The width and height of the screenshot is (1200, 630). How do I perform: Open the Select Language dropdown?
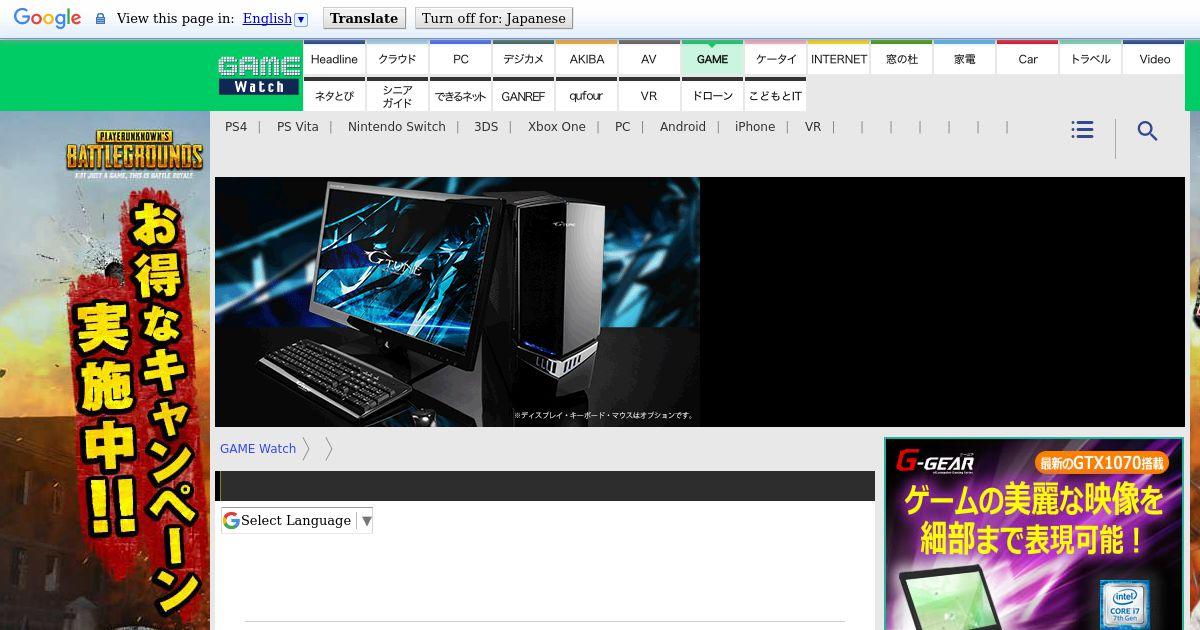pos(297,520)
